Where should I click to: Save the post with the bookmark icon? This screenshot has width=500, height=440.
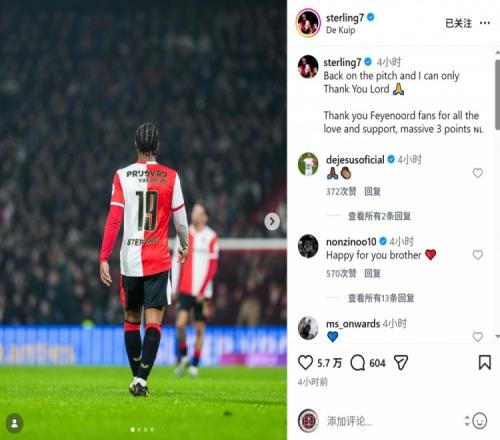tap(485, 363)
